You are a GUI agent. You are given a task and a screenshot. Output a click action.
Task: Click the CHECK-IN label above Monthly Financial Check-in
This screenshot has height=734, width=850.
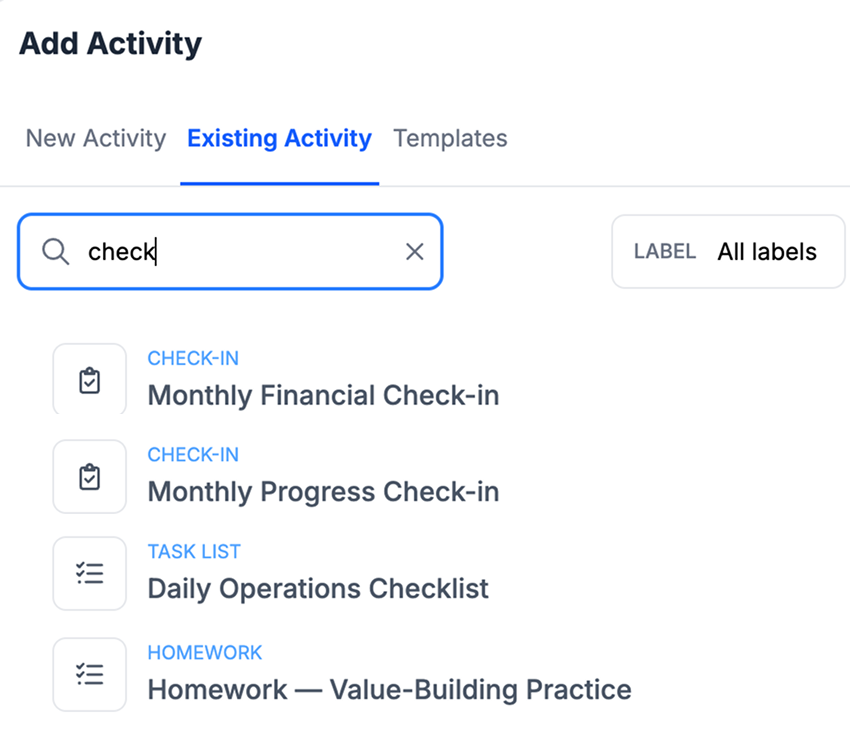pyautogui.click(x=193, y=358)
